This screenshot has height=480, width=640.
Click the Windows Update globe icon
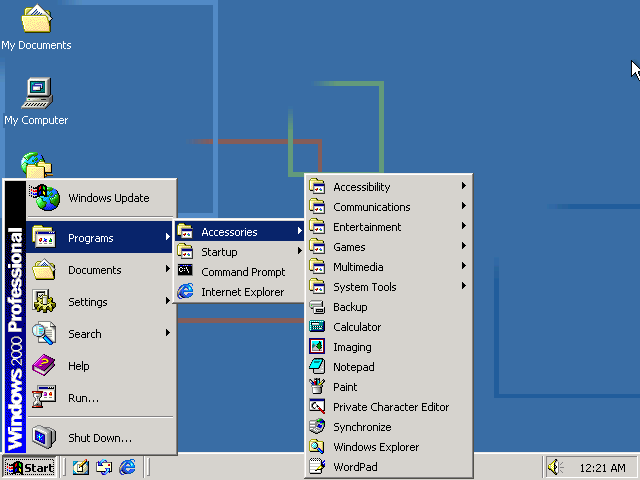click(44, 198)
